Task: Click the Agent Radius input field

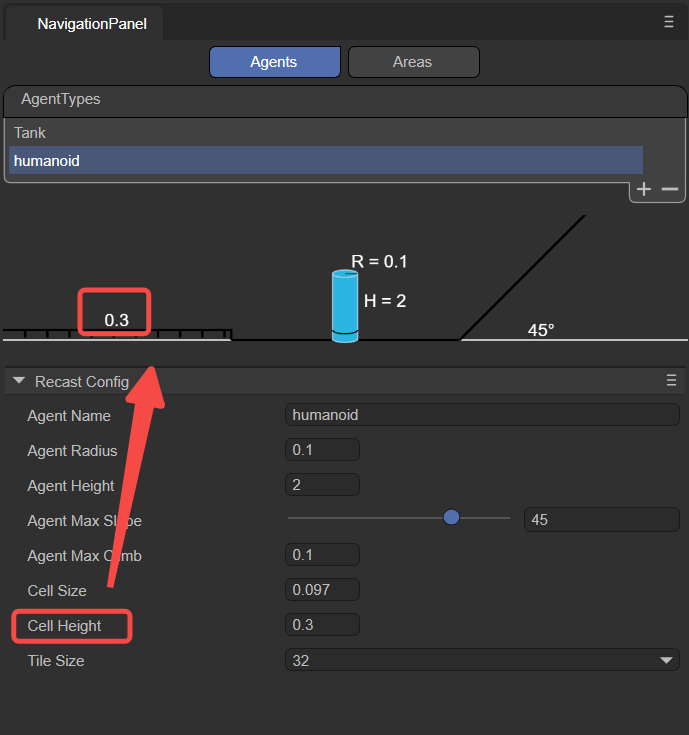Action: [x=322, y=450]
